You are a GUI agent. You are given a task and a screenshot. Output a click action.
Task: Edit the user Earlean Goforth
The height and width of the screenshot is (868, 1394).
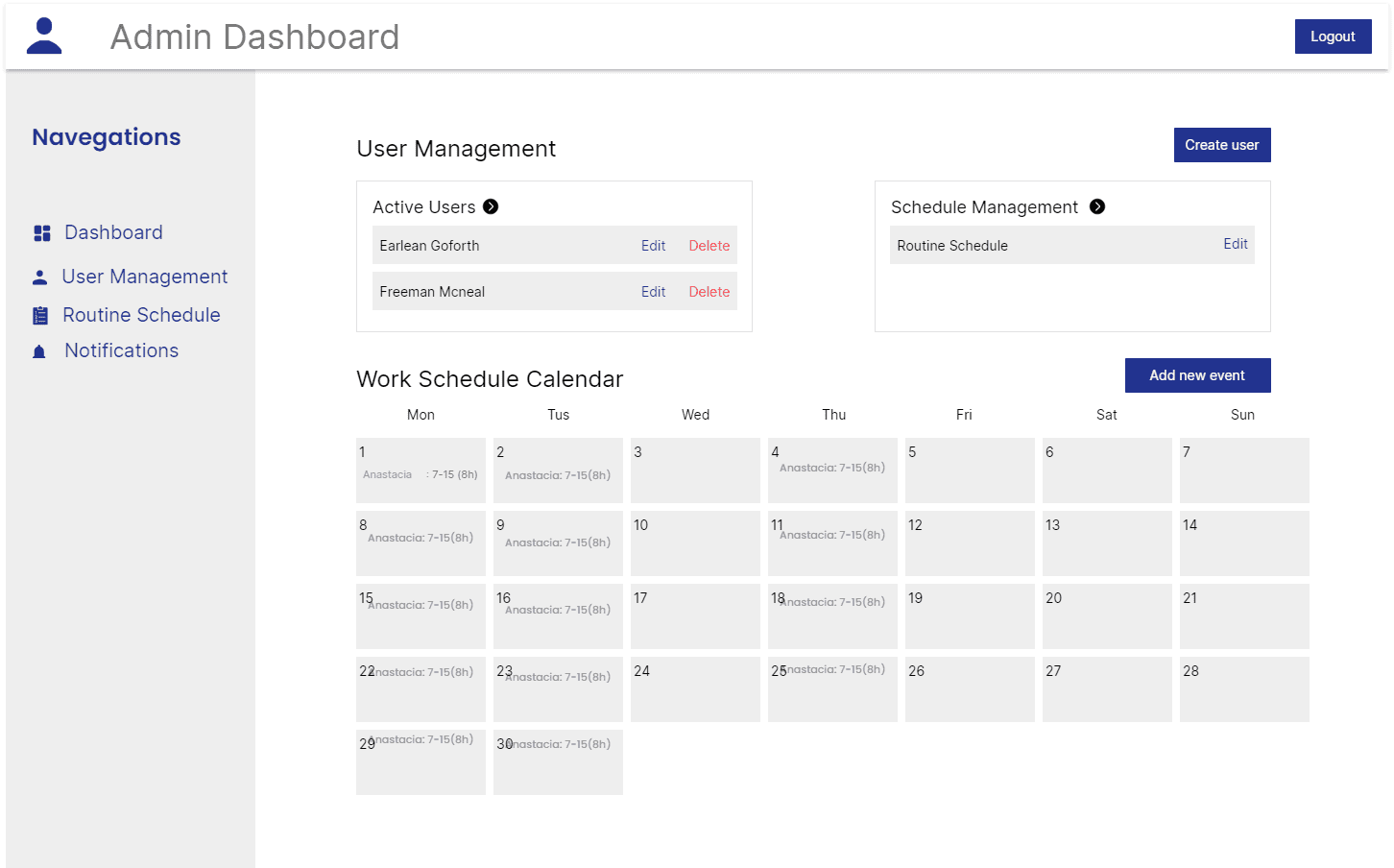pos(653,245)
